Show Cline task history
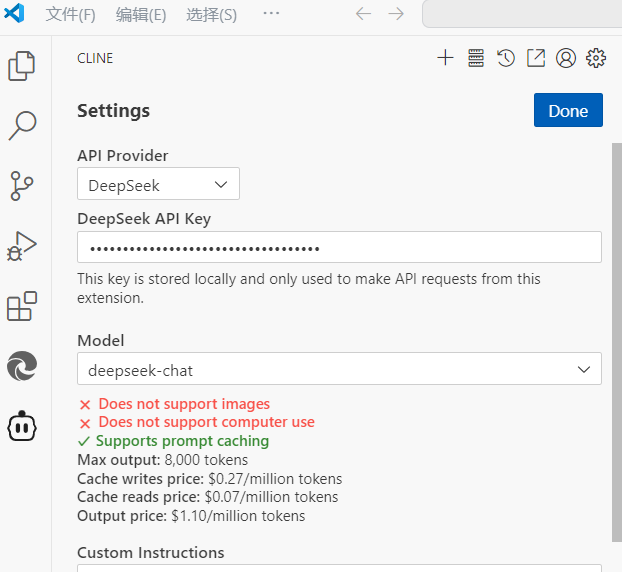Screen dimensions: 622x572 (506, 58)
